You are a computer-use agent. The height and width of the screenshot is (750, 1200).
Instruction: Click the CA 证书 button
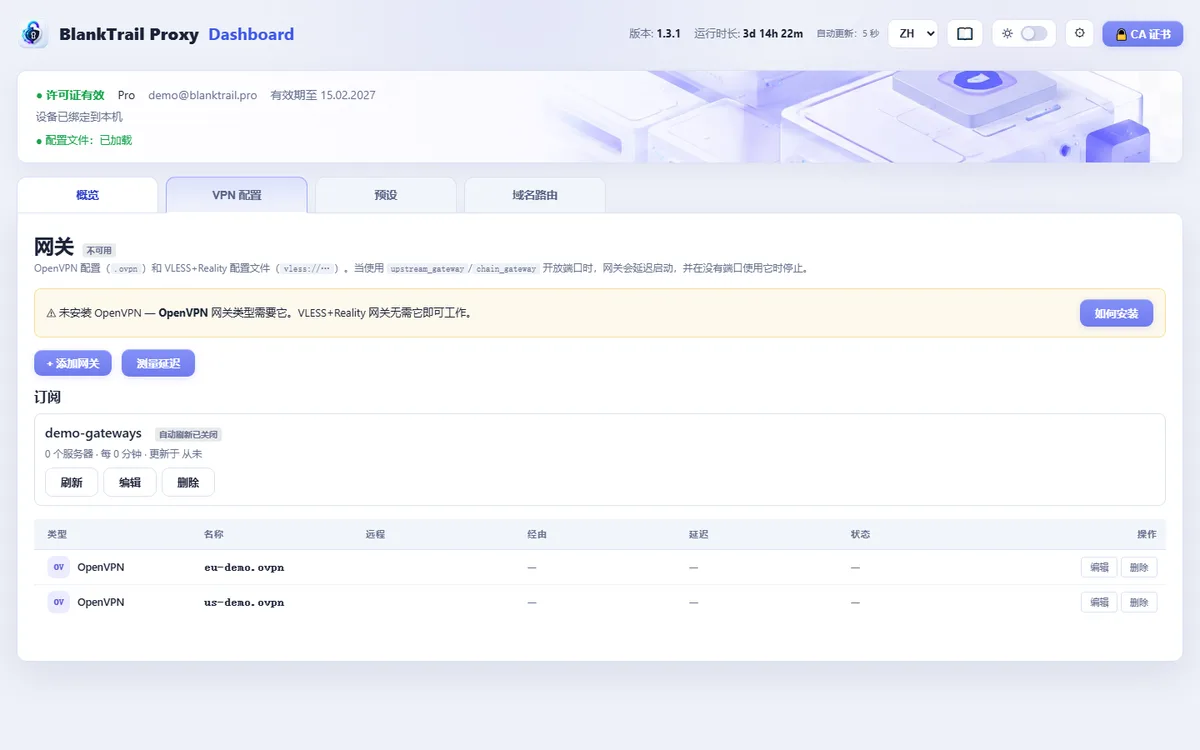(x=1143, y=34)
